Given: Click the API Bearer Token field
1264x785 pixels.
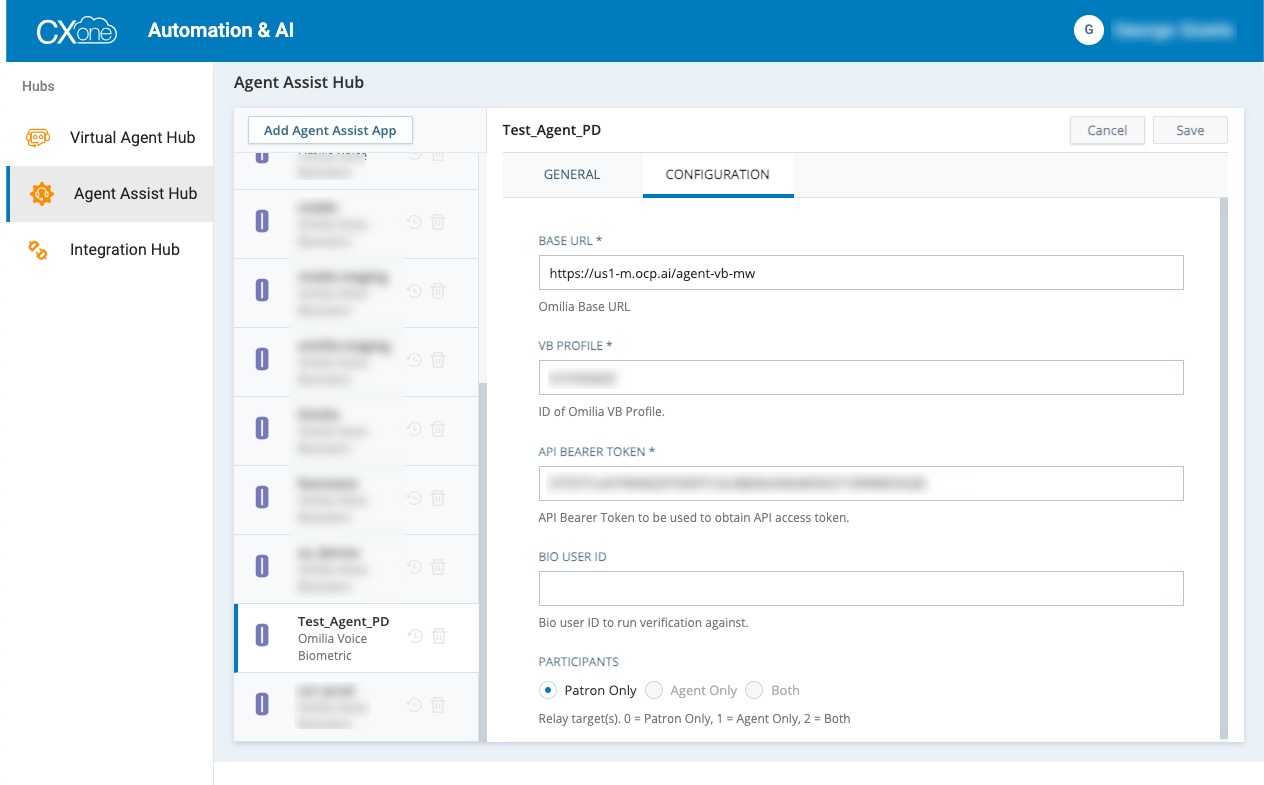Looking at the screenshot, I should pos(860,483).
